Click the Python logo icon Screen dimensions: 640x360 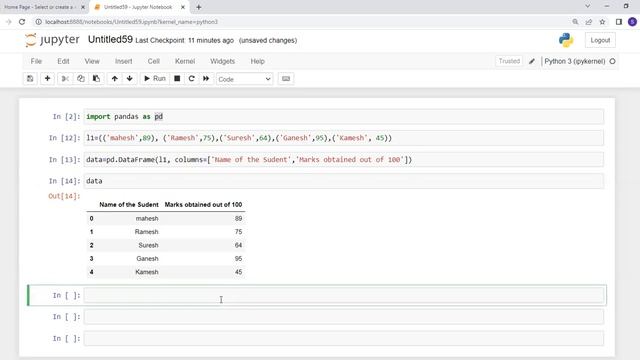[566, 40]
